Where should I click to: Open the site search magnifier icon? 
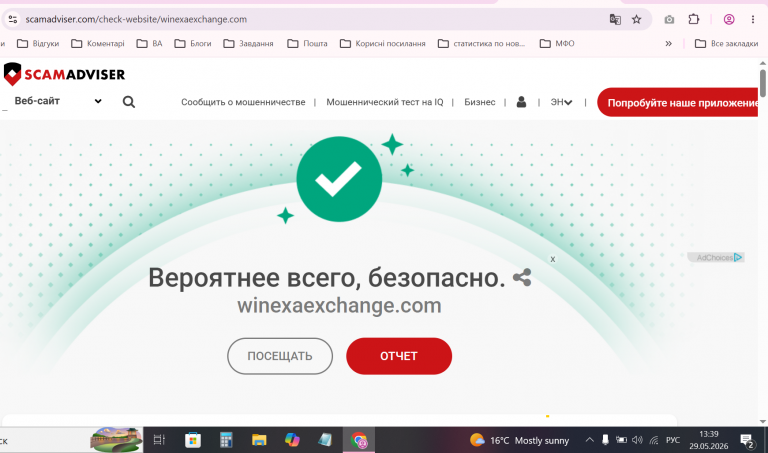click(x=129, y=102)
